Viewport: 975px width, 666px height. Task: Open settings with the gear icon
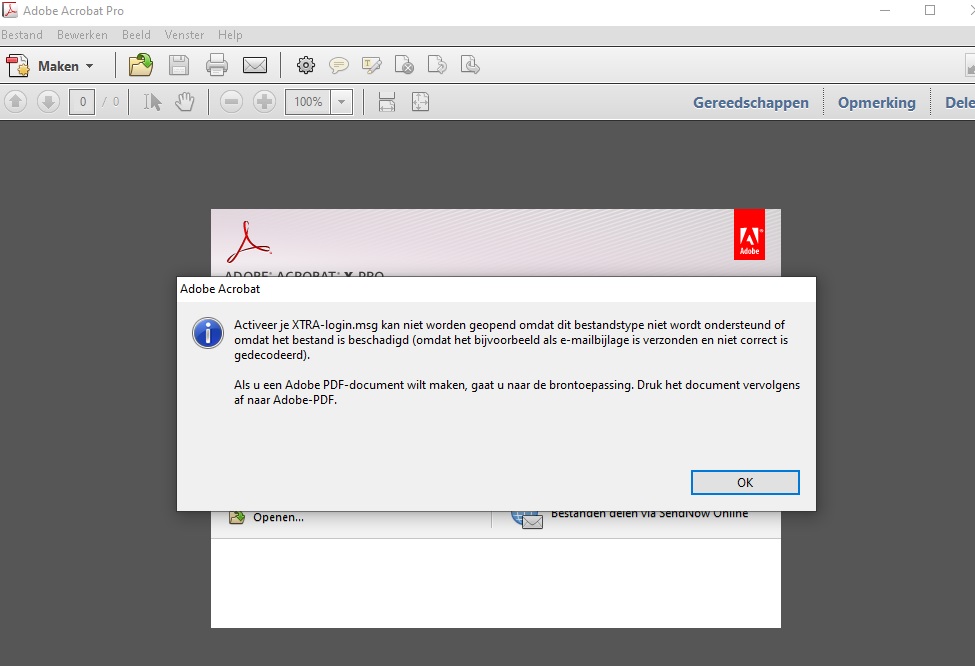click(306, 66)
